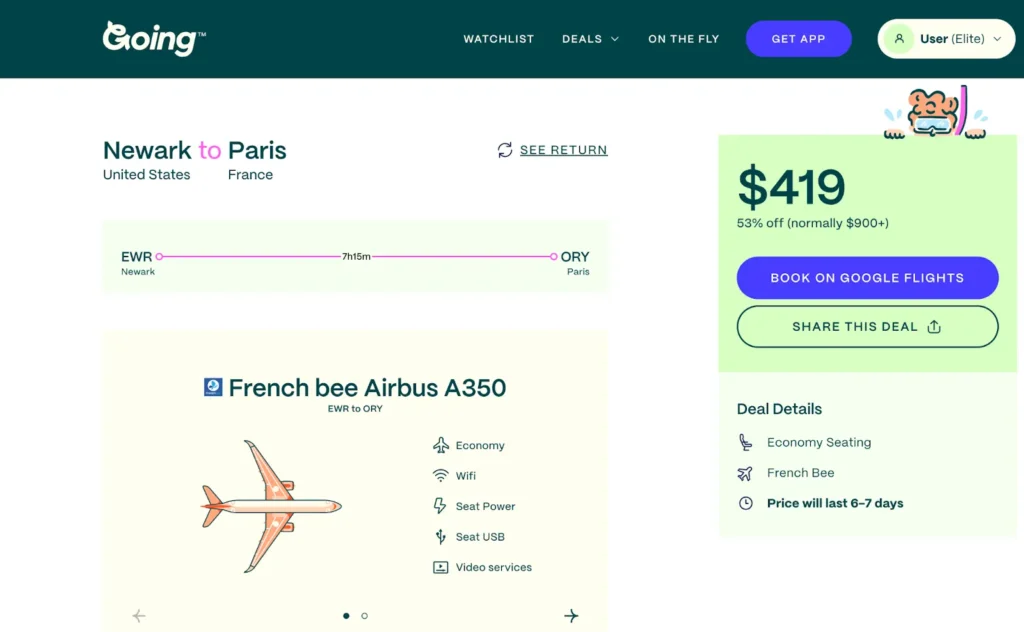Click the EWR to ORY flight route line
This screenshot has width=1024, height=632.
coord(355,257)
